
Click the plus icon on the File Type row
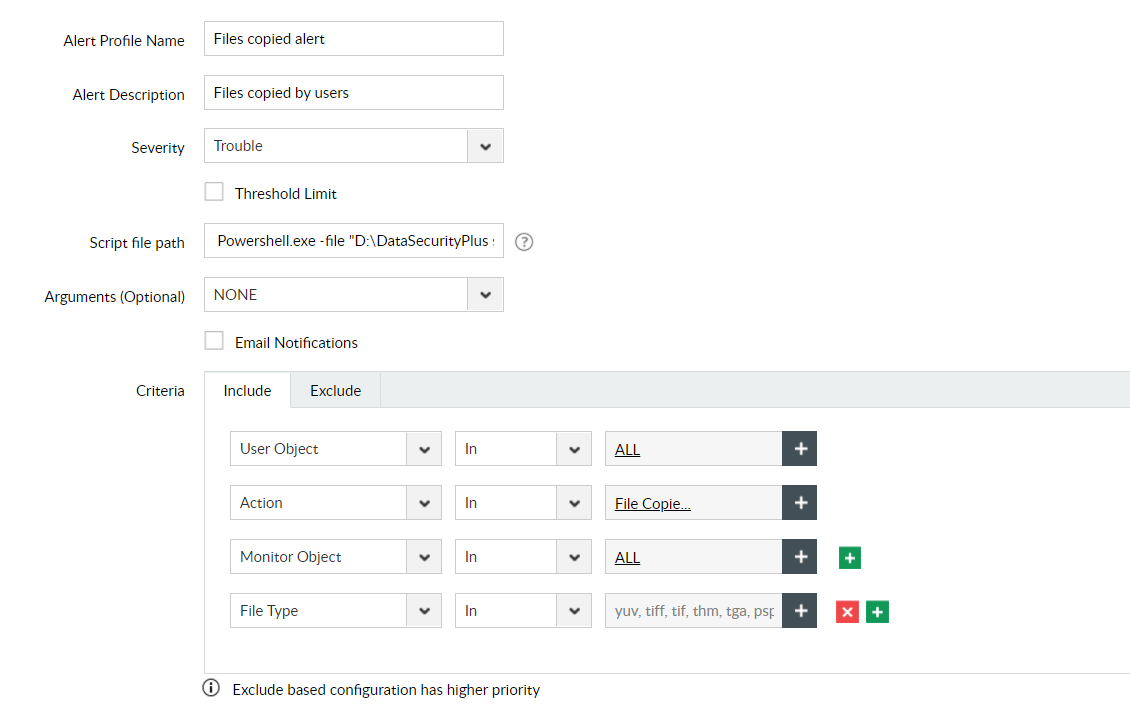[800, 610]
